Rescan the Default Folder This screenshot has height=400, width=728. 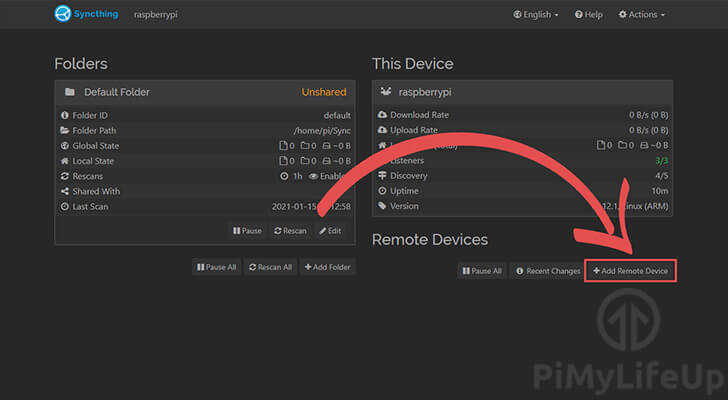click(290, 231)
